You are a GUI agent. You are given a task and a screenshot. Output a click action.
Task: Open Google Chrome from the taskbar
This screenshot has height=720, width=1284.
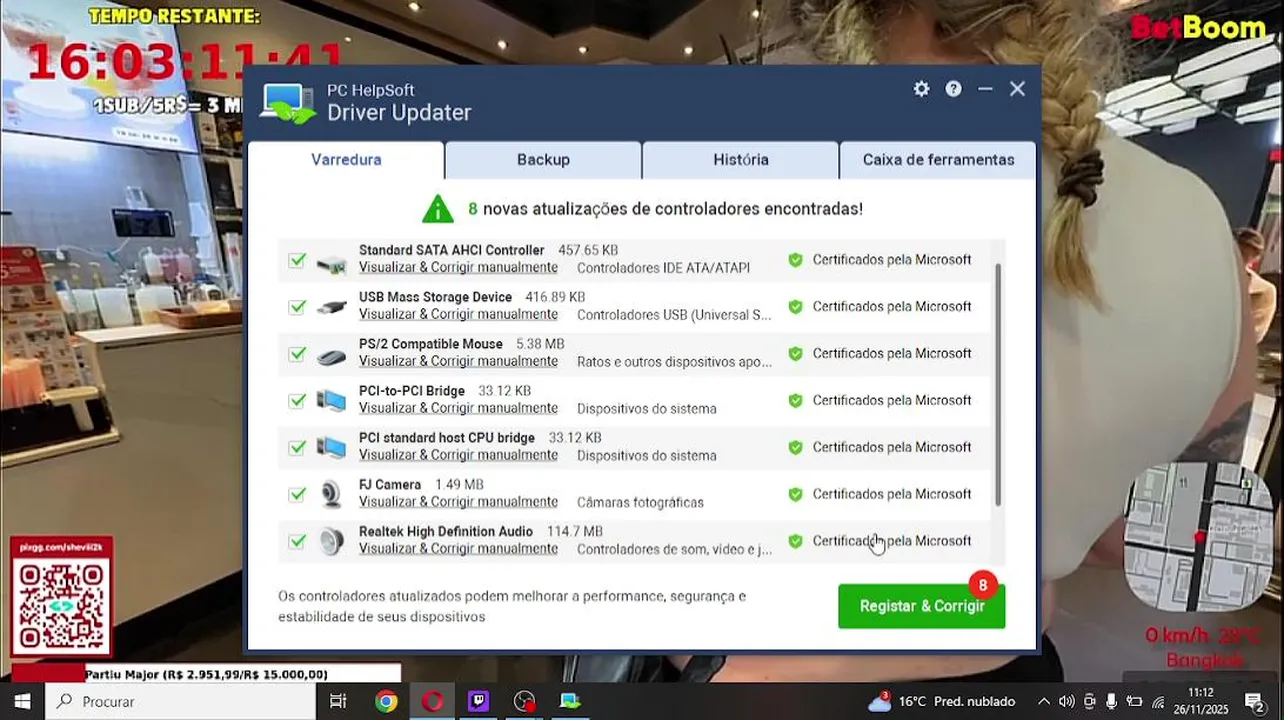[x=386, y=701]
